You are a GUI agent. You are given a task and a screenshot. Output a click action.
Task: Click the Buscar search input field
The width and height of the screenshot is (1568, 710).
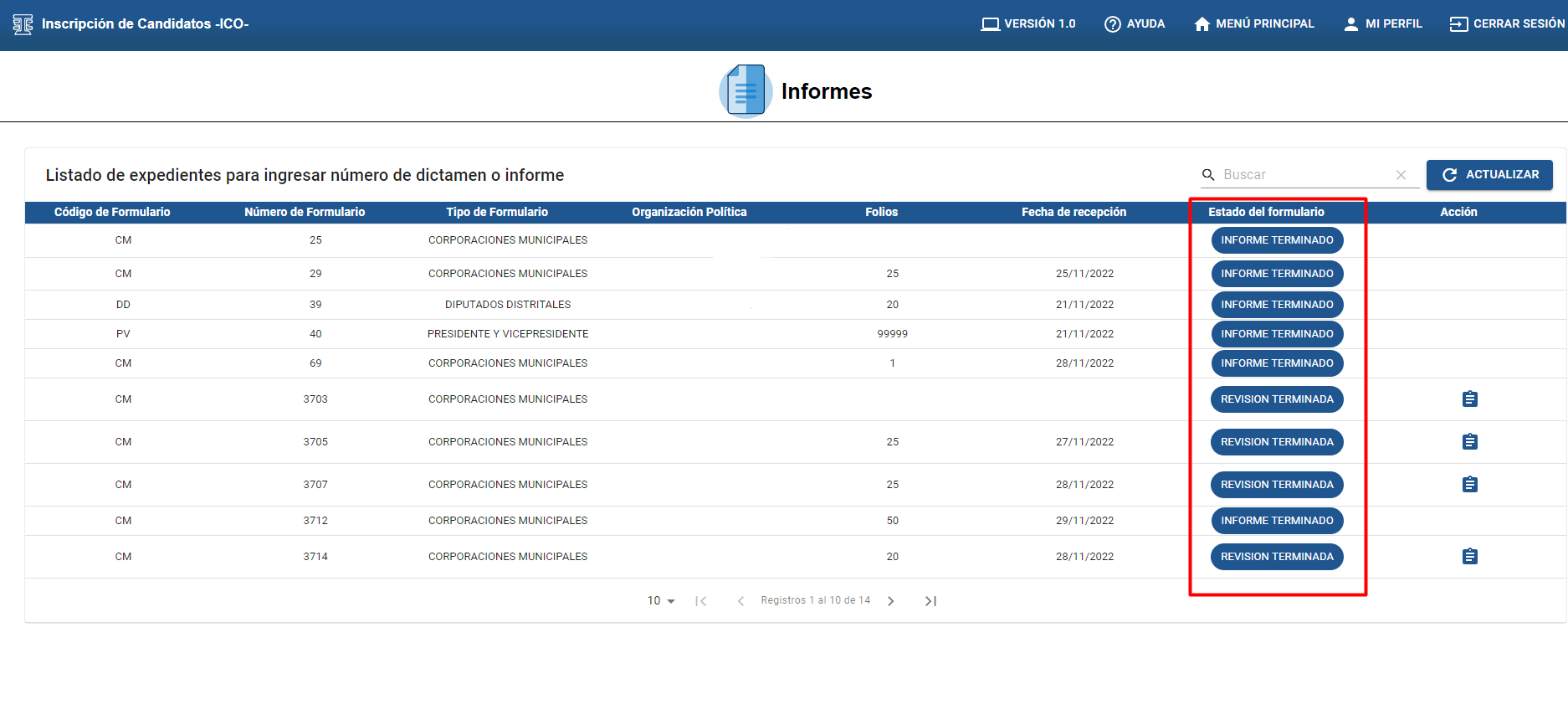[x=1304, y=175]
